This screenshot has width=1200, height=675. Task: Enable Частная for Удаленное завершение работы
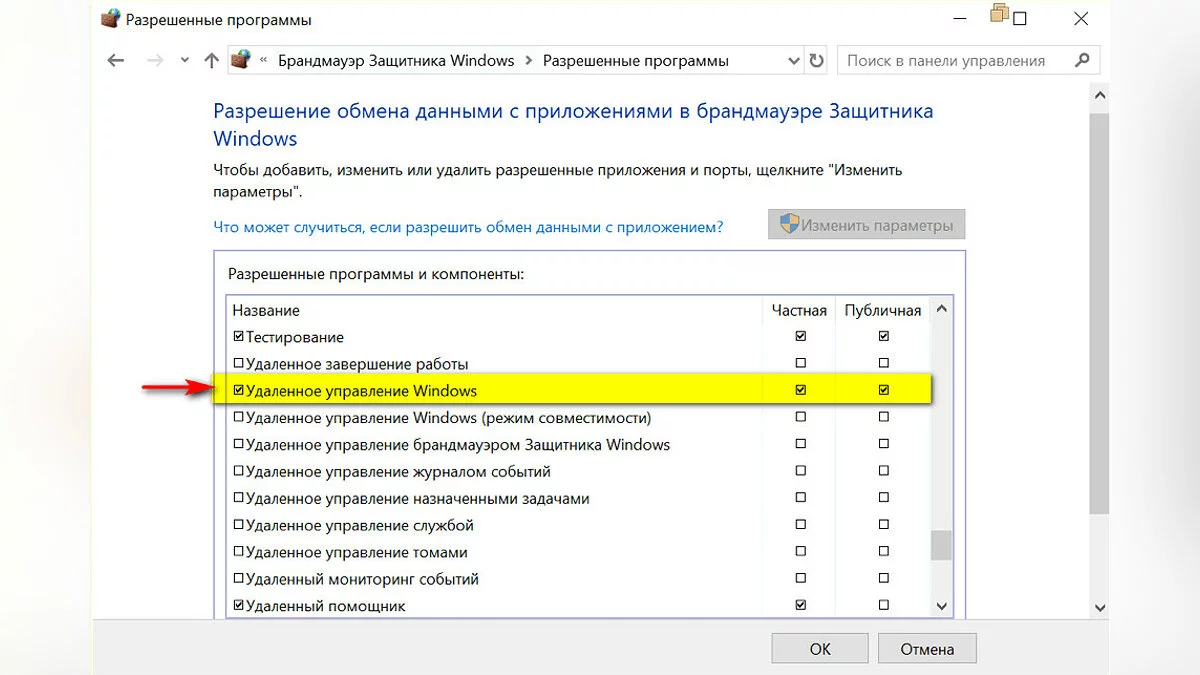click(800, 363)
